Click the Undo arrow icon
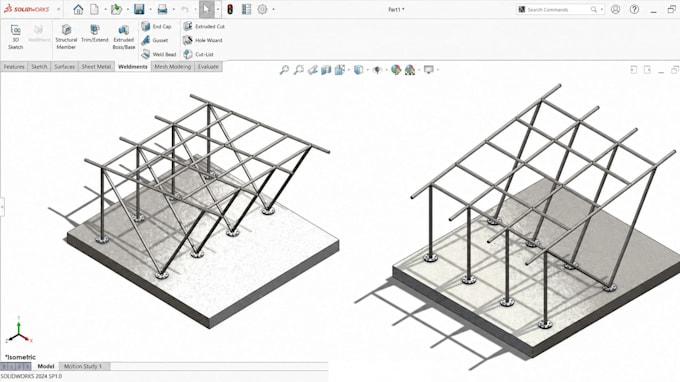Image resolution: width=680 pixels, height=382 pixels. pyautogui.click(x=185, y=9)
